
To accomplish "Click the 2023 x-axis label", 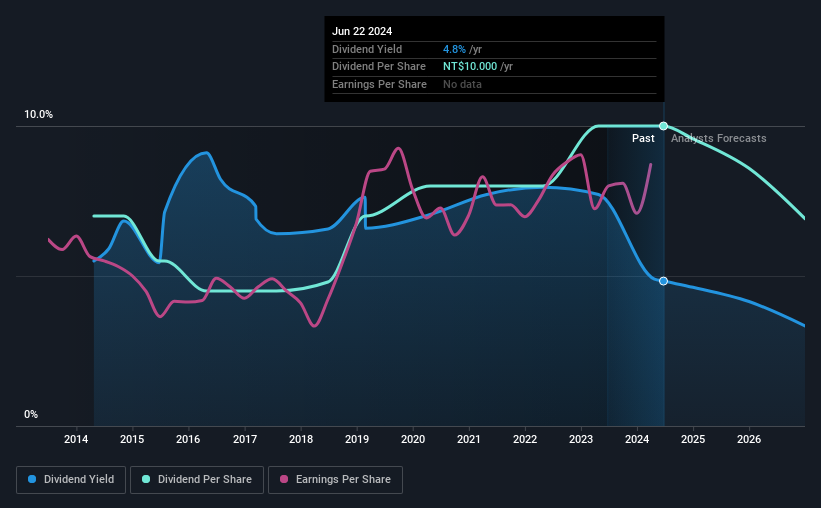I will click(581, 439).
